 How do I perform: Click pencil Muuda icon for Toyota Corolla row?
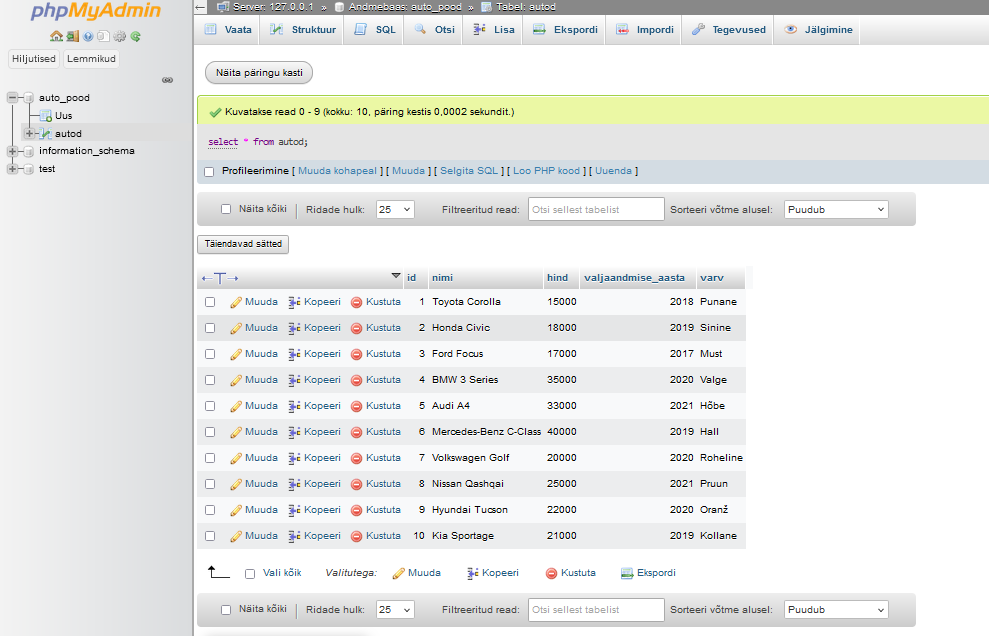coord(236,302)
